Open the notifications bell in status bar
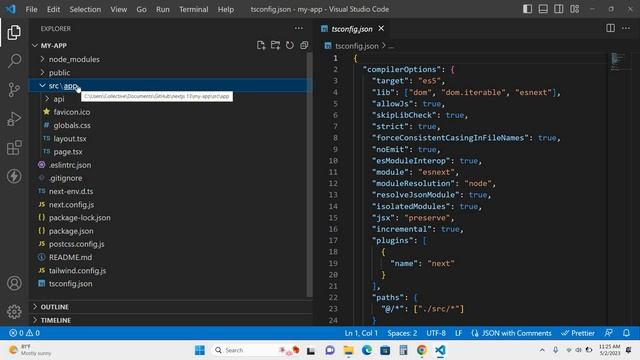This screenshot has height=360, width=640. [x=626, y=333]
